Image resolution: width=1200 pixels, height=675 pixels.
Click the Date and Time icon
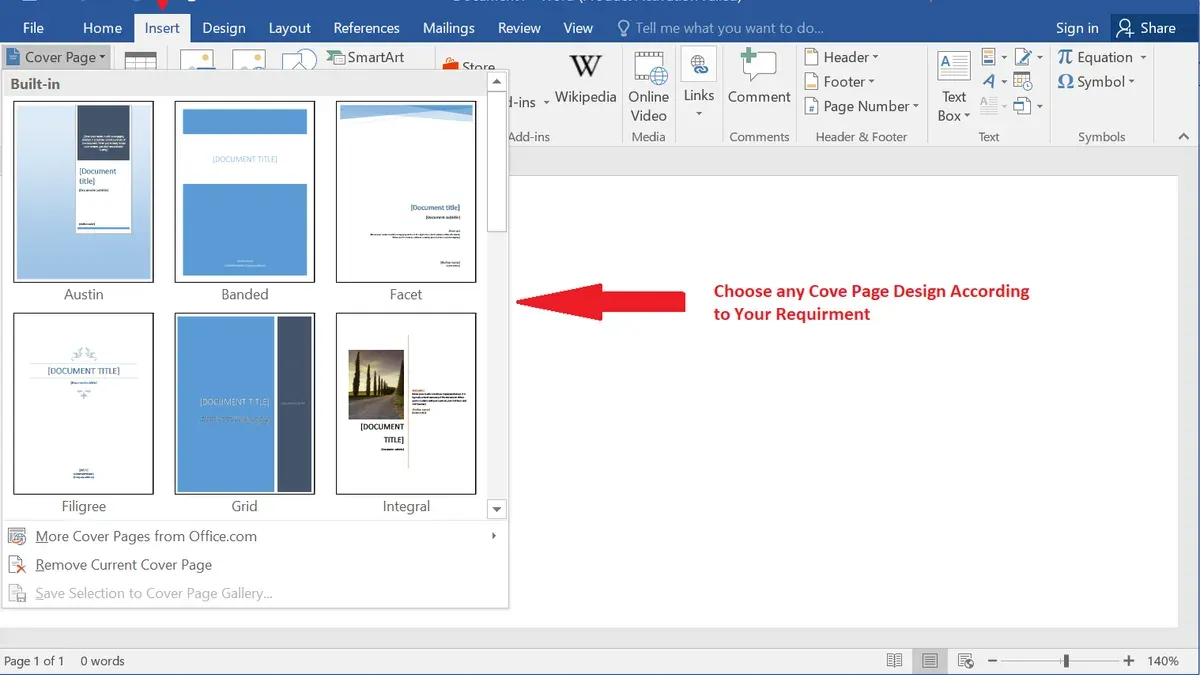pyautogui.click(x=1022, y=82)
